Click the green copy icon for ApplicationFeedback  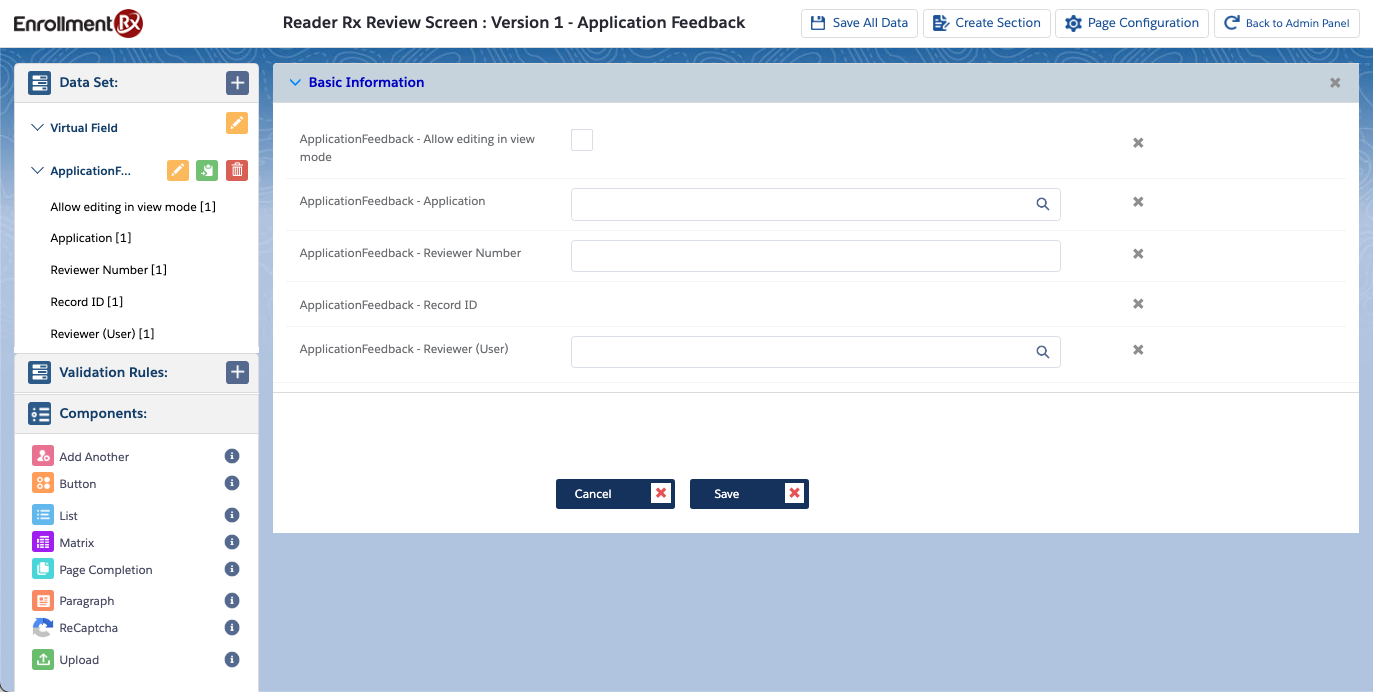click(207, 170)
